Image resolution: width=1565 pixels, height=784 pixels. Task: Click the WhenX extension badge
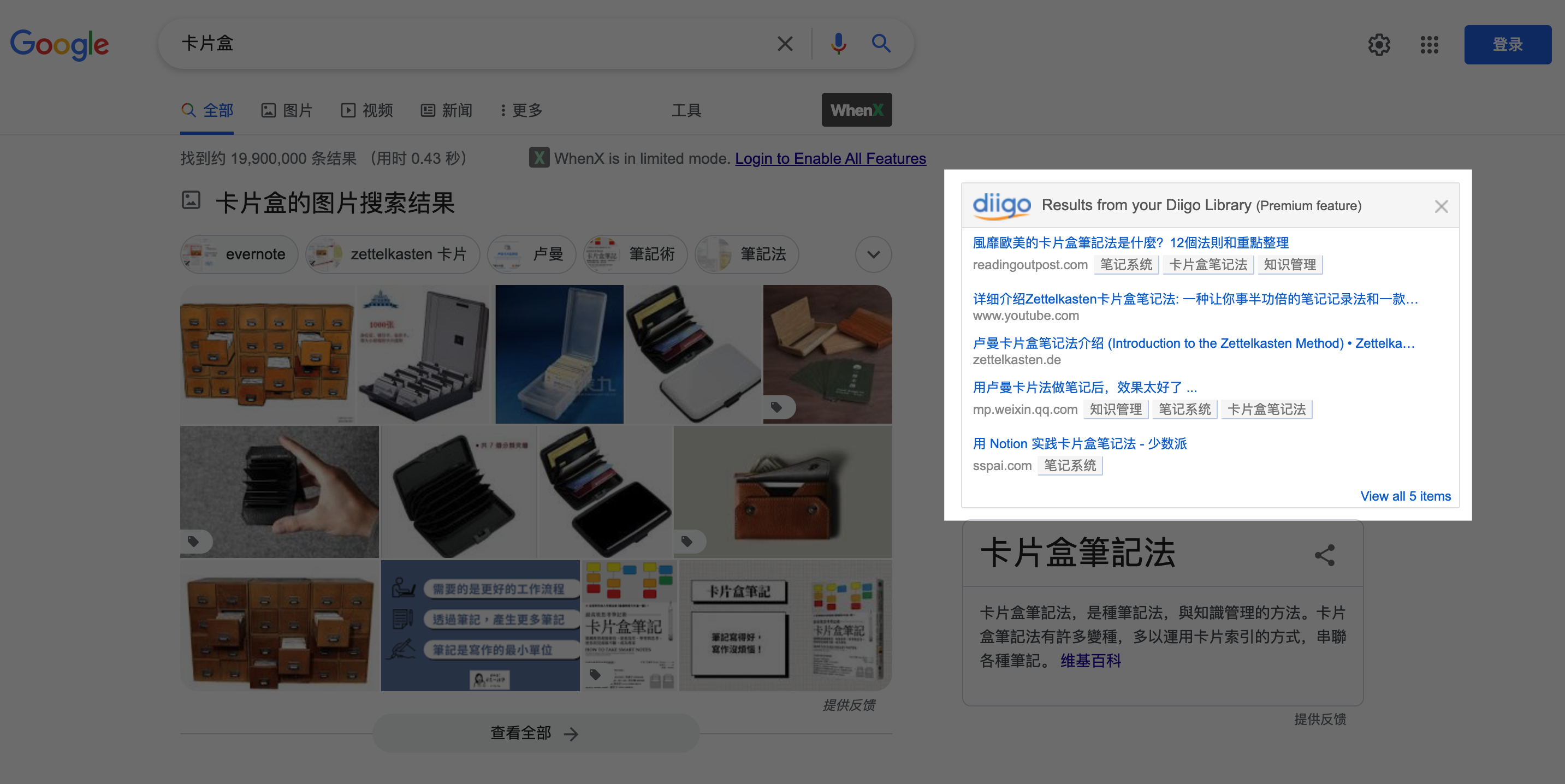click(x=856, y=110)
